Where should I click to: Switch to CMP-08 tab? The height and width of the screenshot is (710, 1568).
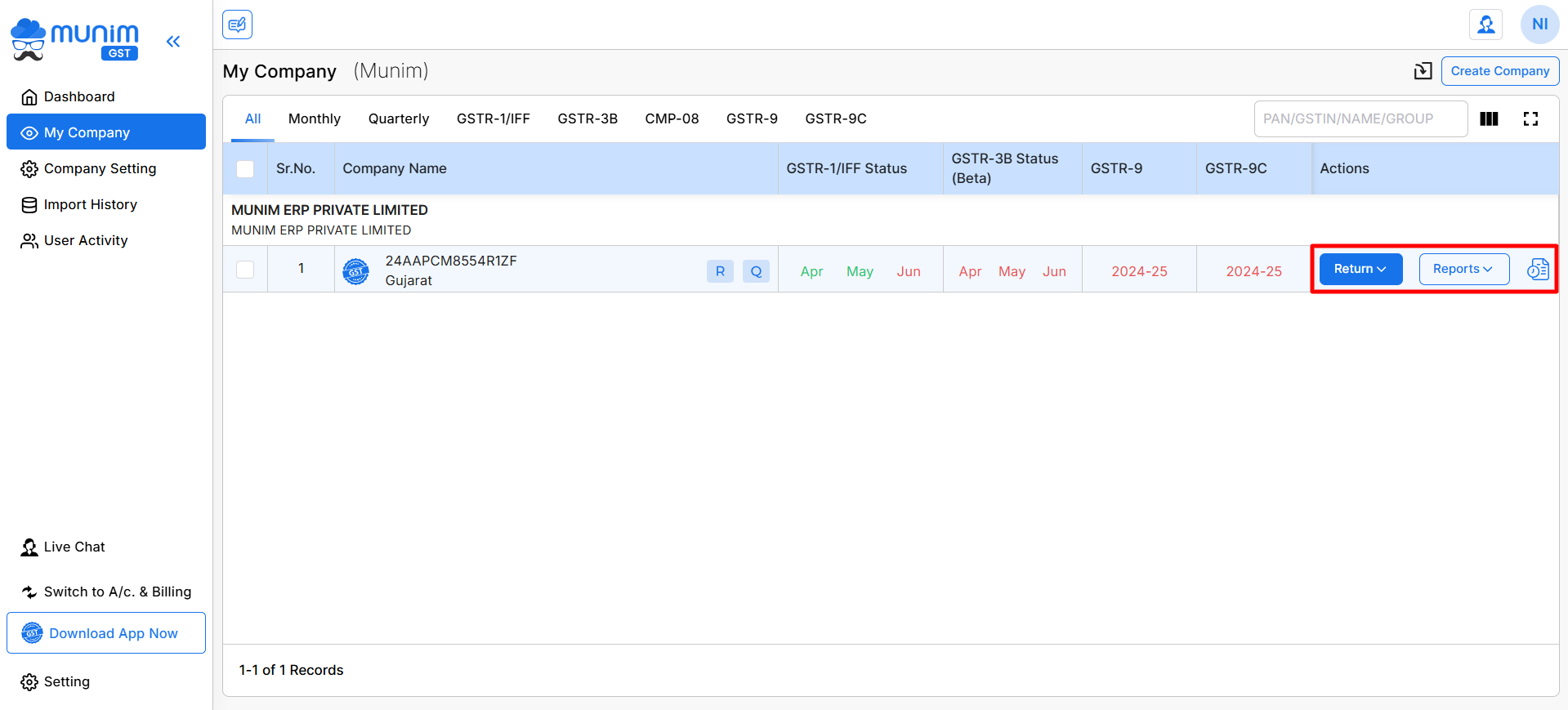coord(672,118)
